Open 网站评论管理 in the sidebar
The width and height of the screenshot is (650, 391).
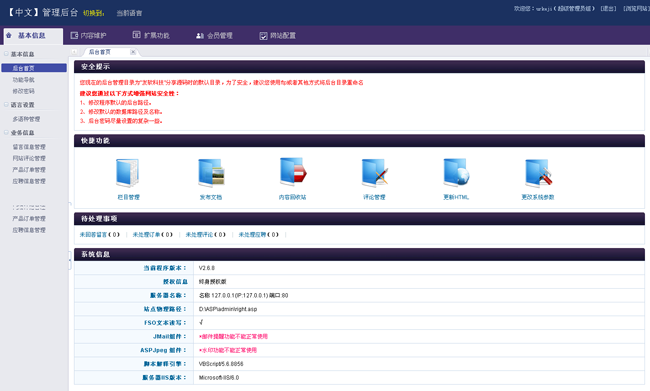click(29, 158)
